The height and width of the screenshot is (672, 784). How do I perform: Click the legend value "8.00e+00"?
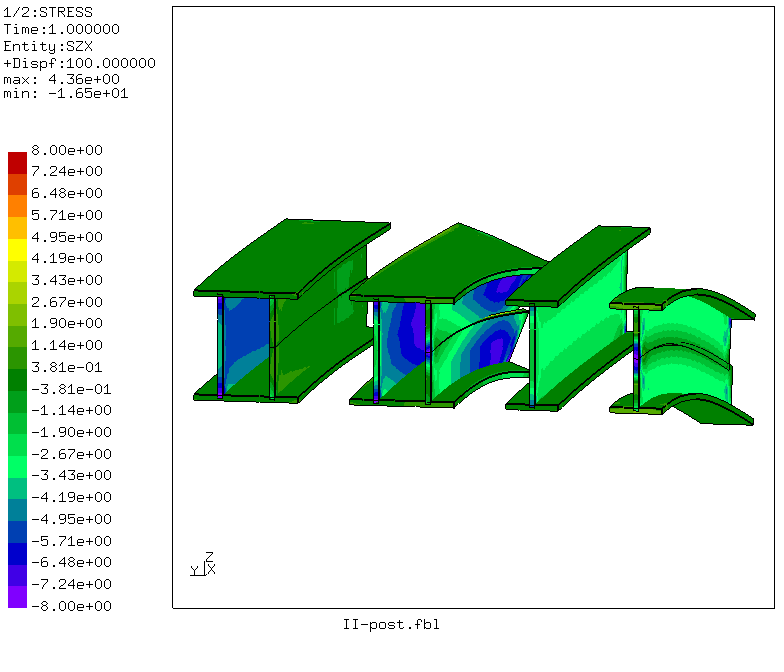pyautogui.click(x=67, y=150)
